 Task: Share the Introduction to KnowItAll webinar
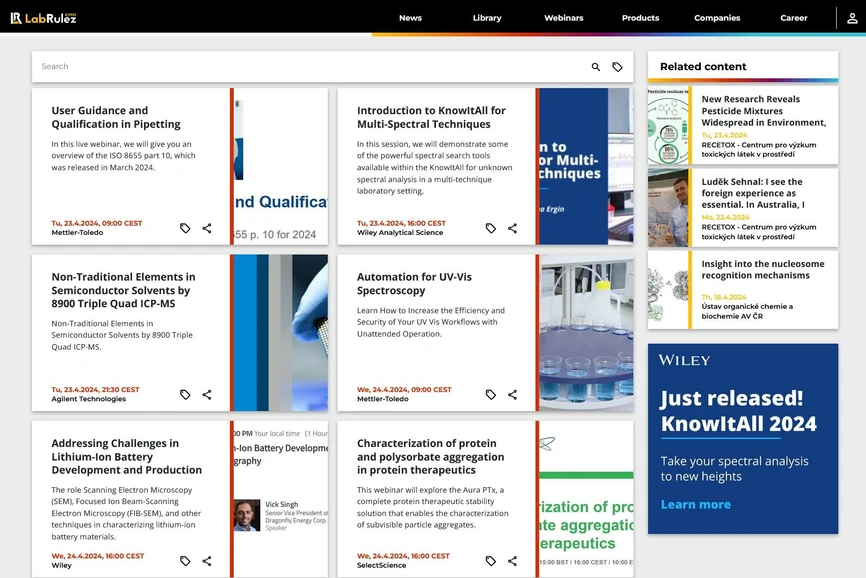[513, 228]
